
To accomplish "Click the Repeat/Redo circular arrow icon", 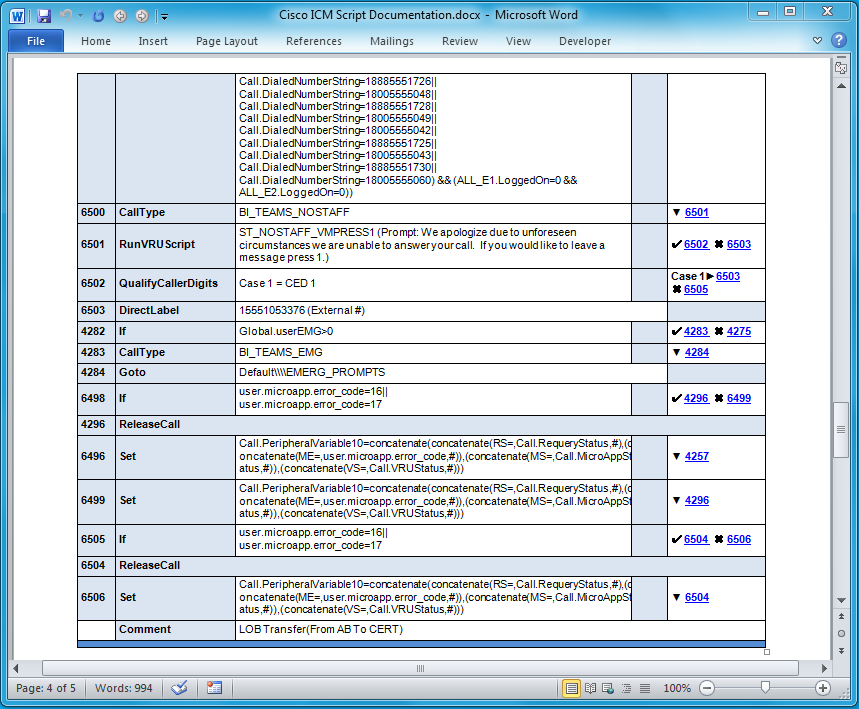I will tap(99, 16).
